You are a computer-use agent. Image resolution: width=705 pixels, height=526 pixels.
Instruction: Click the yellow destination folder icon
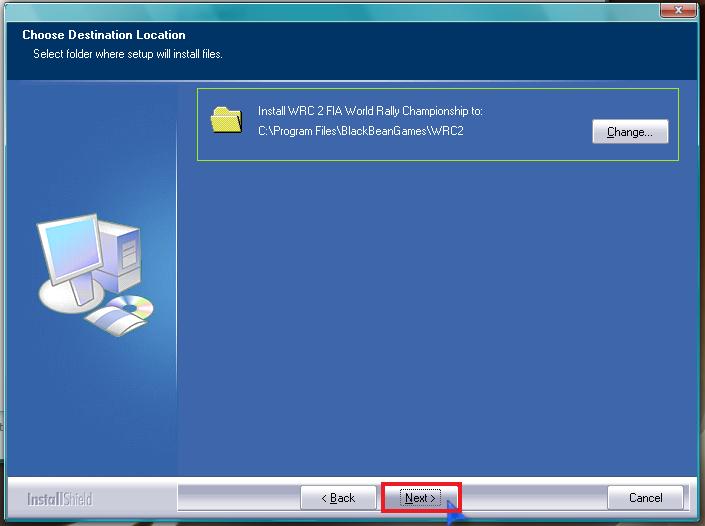[x=227, y=120]
